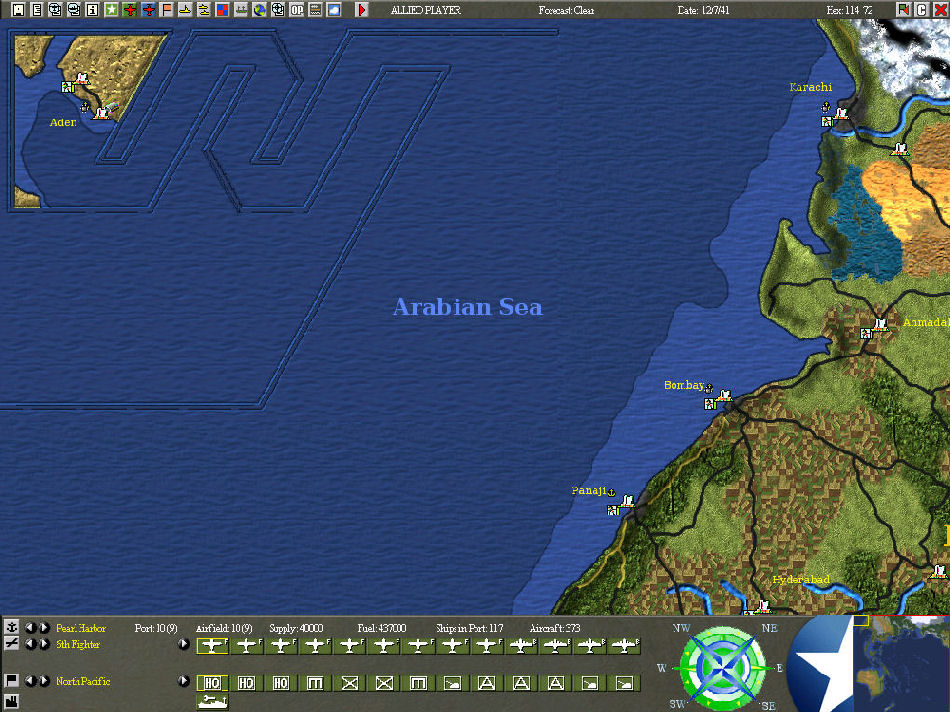Click the Bombay base icon on map
The image size is (950, 712).
click(x=723, y=398)
